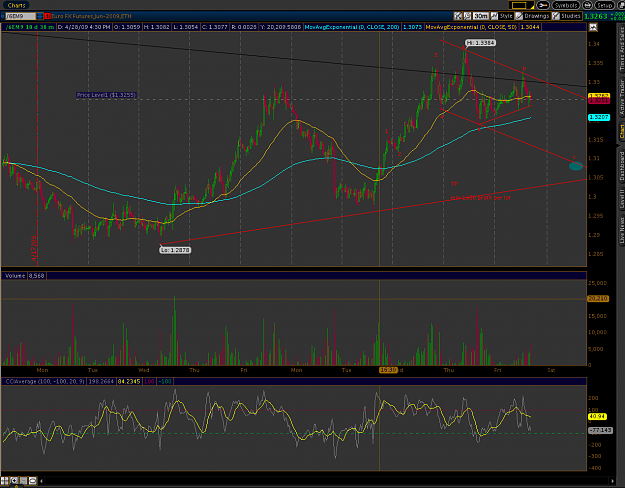
Task: Open the Times And Sales side tab
Action: (x=621, y=49)
